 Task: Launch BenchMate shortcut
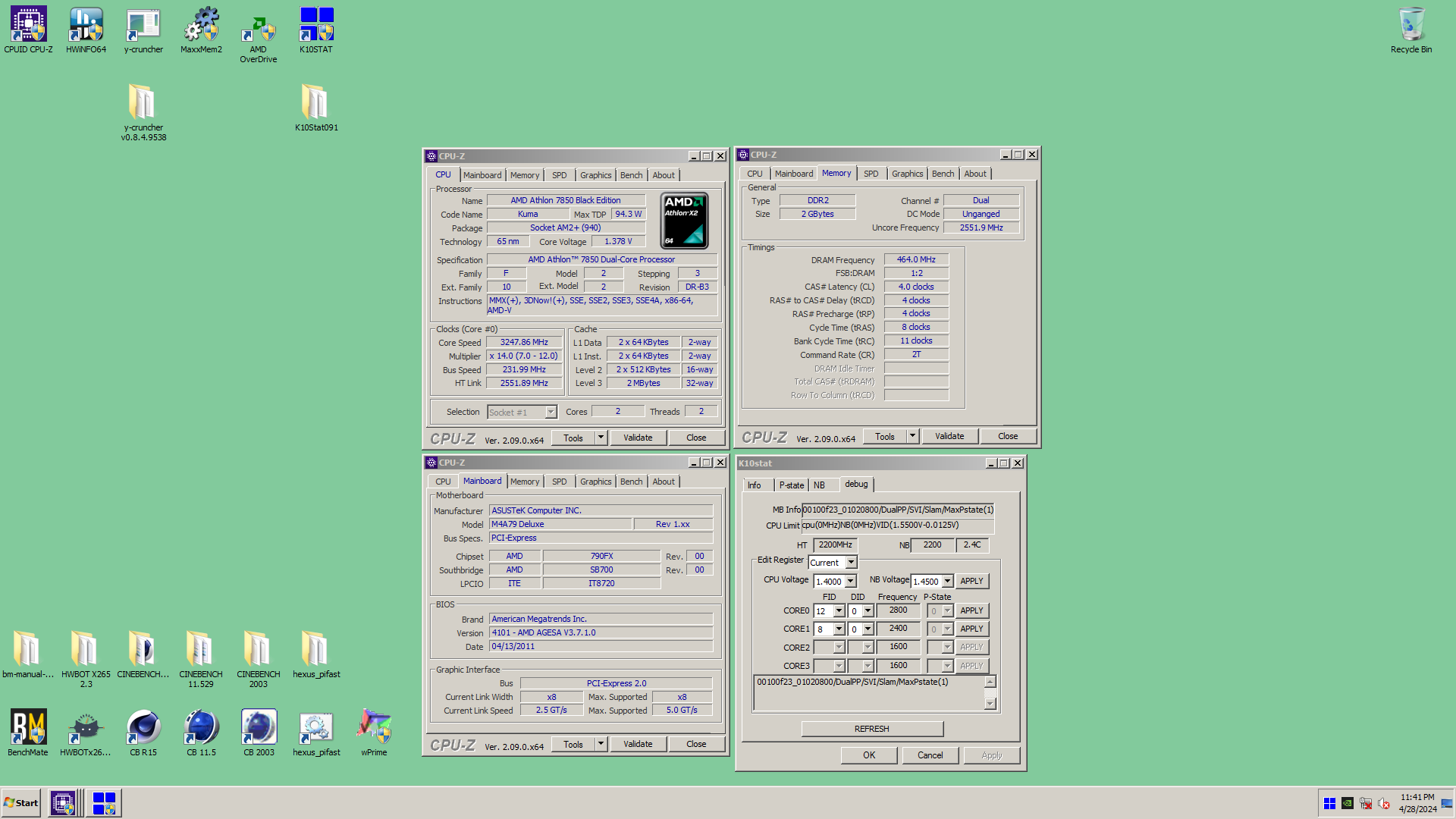point(28,732)
